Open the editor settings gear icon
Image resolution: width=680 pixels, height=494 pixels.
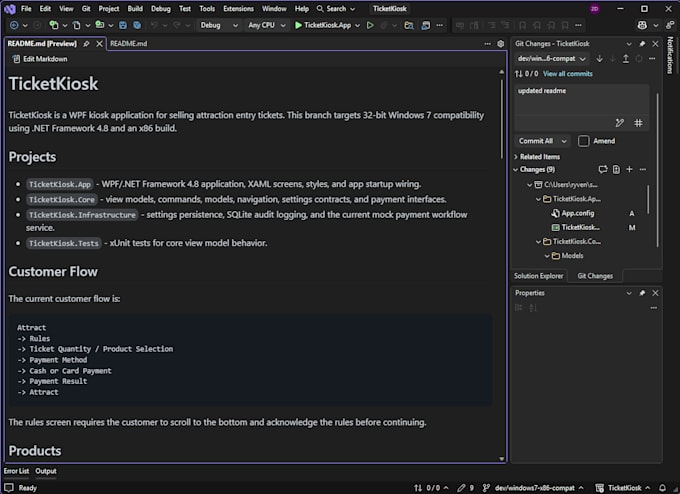click(500, 44)
